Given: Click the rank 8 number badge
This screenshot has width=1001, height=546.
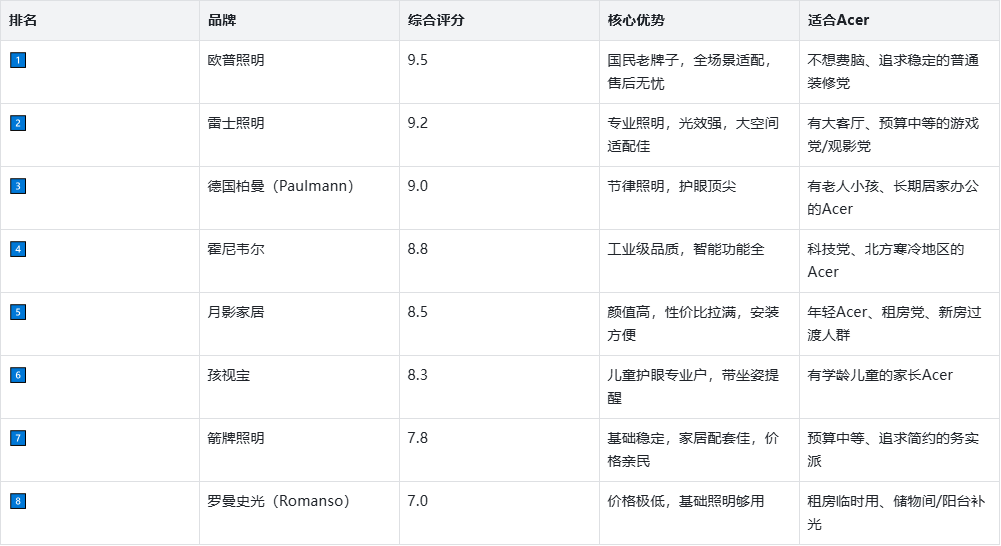Looking at the screenshot, I should [18, 501].
